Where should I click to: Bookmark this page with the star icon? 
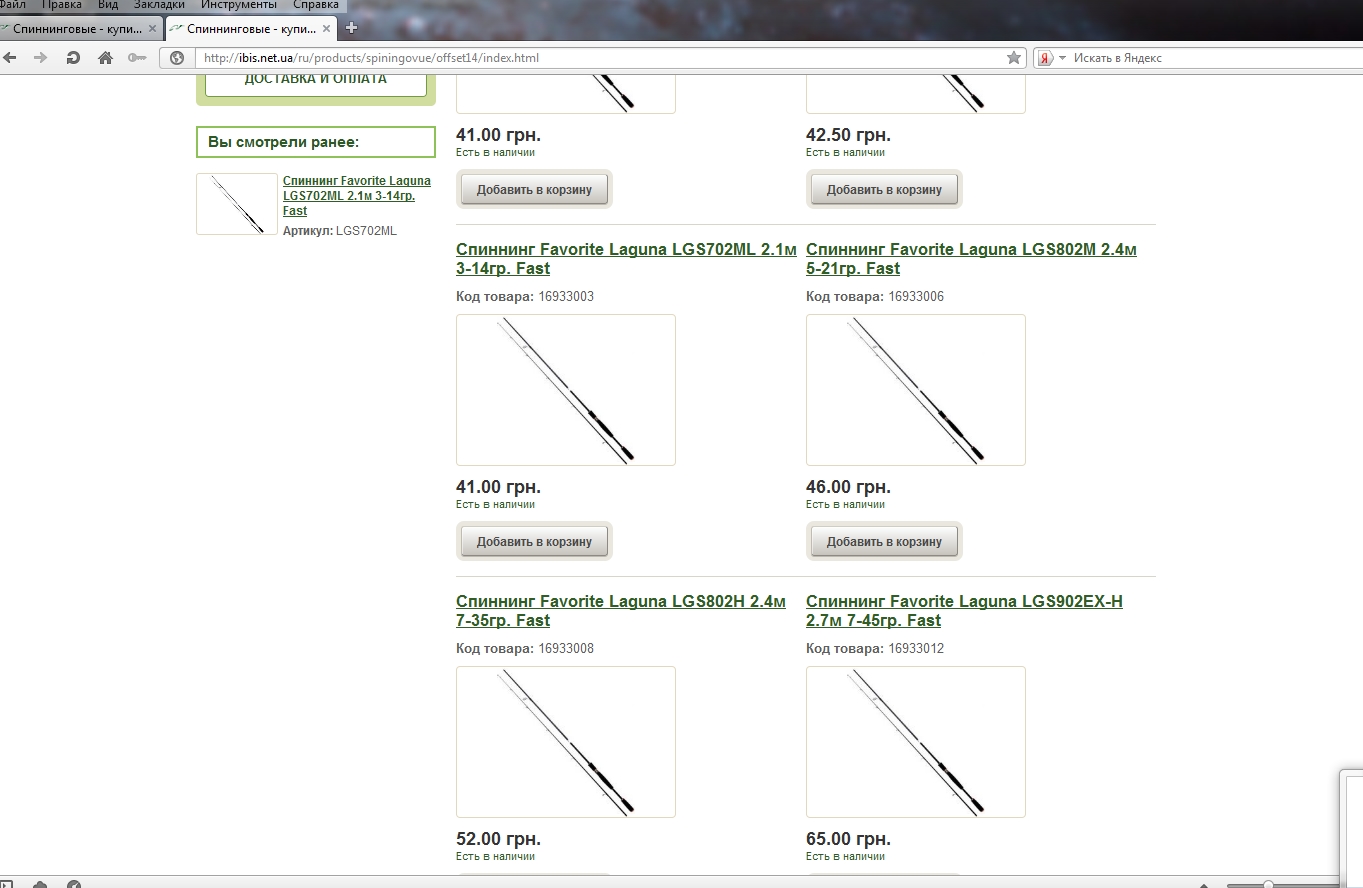pyautogui.click(x=1014, y=58)
